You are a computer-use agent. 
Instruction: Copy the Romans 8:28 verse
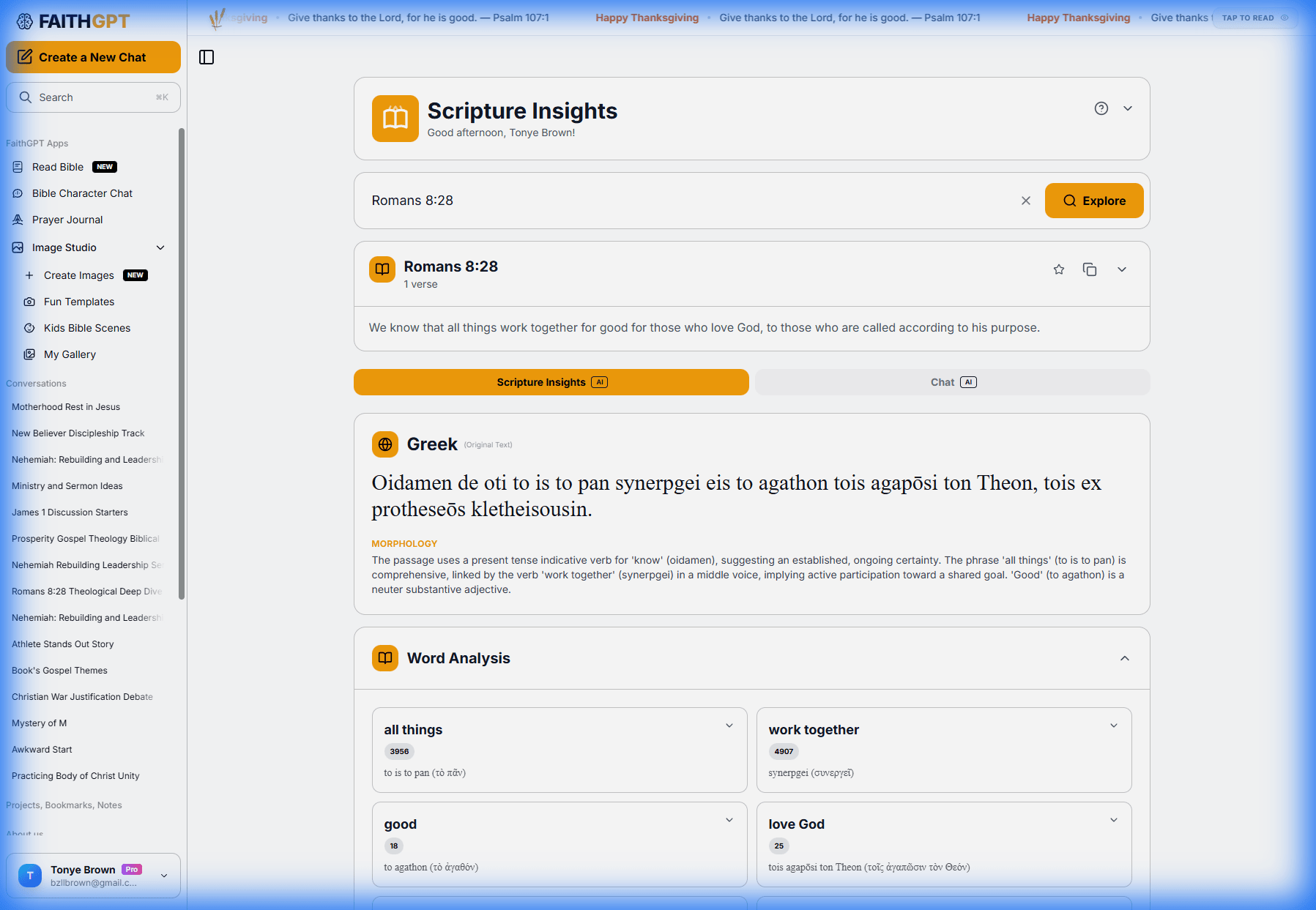click(1090, 269)
